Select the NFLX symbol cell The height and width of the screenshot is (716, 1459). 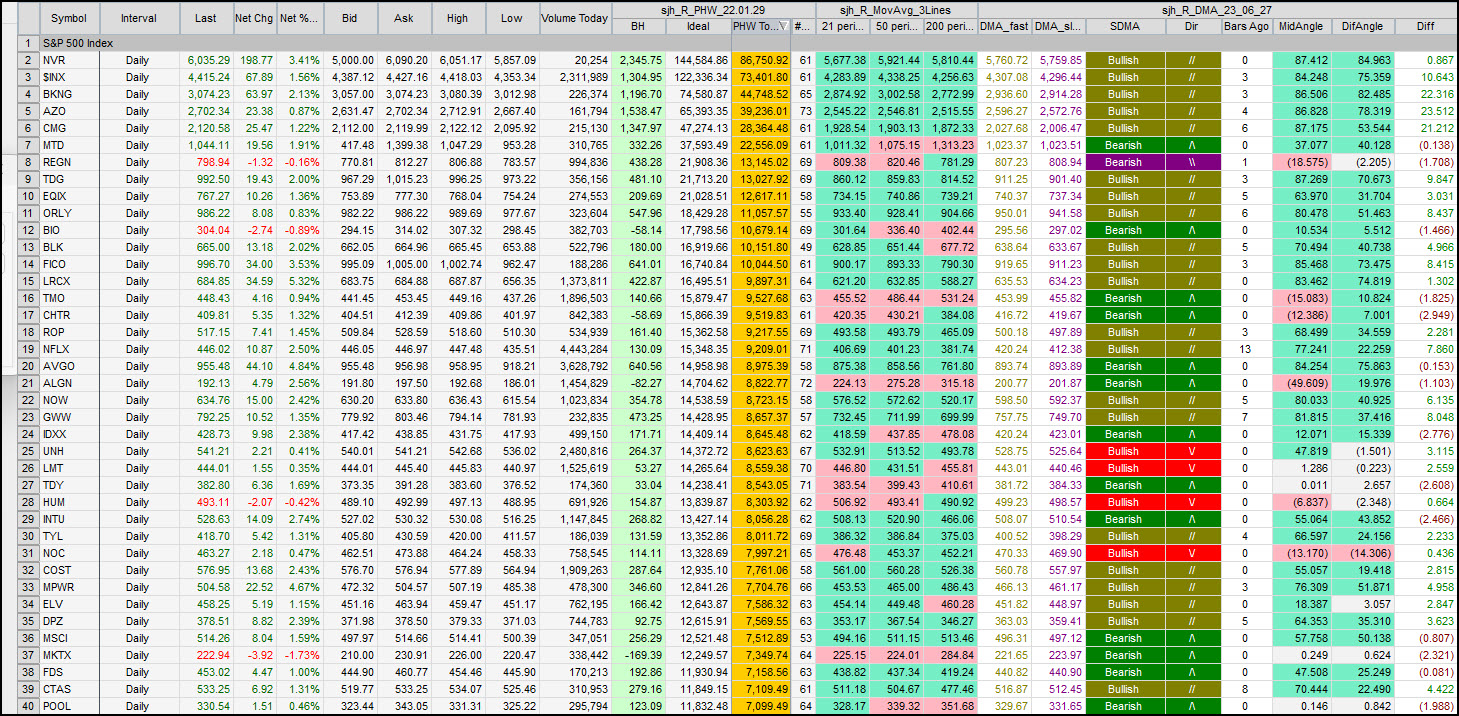tap(69, 349)
